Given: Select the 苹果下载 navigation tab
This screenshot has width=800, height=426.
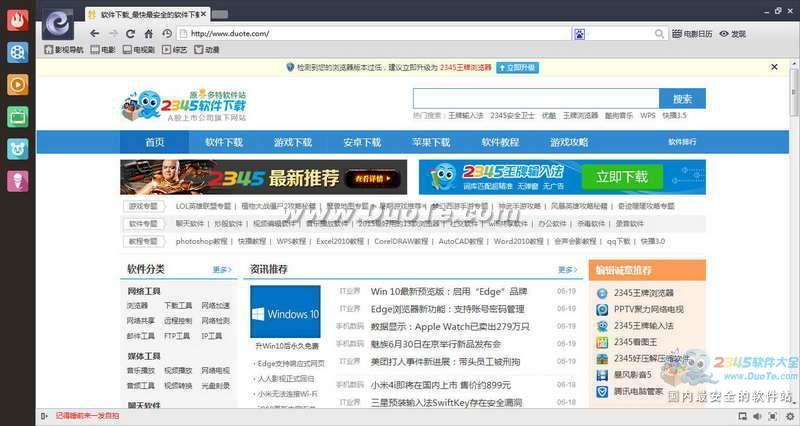Looking at the screenshot, I should click(431, 142).
